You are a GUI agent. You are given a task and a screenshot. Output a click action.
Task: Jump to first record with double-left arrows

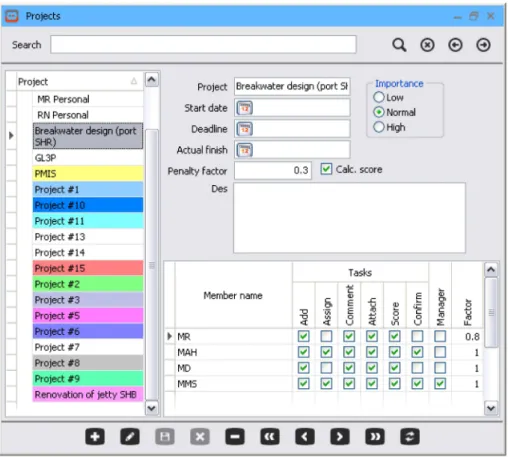tap(270, 437)
